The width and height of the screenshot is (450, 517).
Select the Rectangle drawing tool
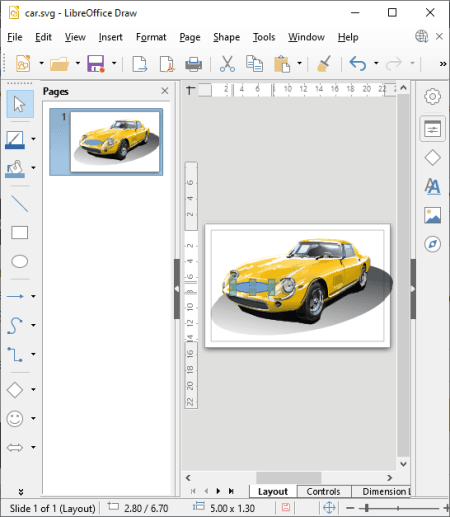(19, 232)
